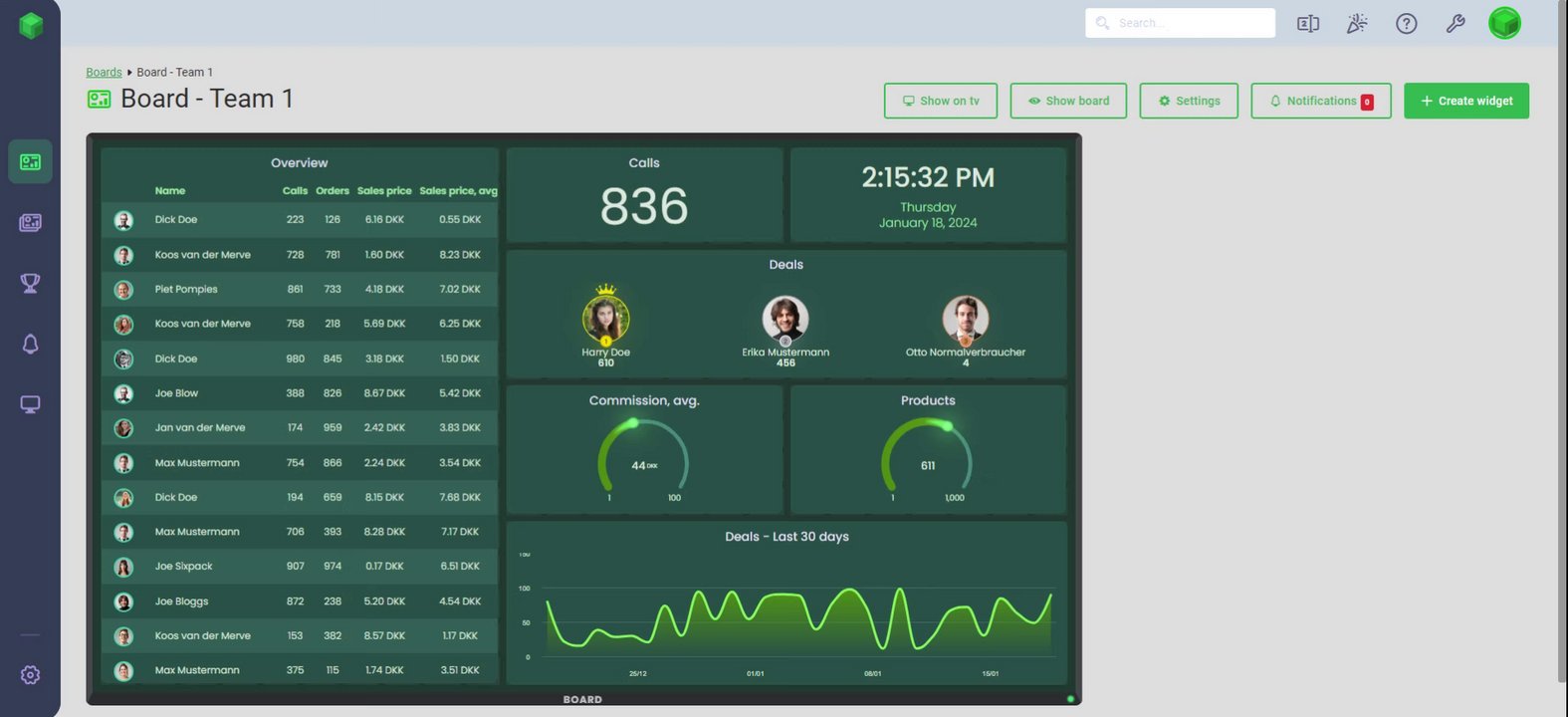The width and height of the screenshot is (1568, 717).
Task: Open the help question mark icon
Action: (x=1406, y=23)
